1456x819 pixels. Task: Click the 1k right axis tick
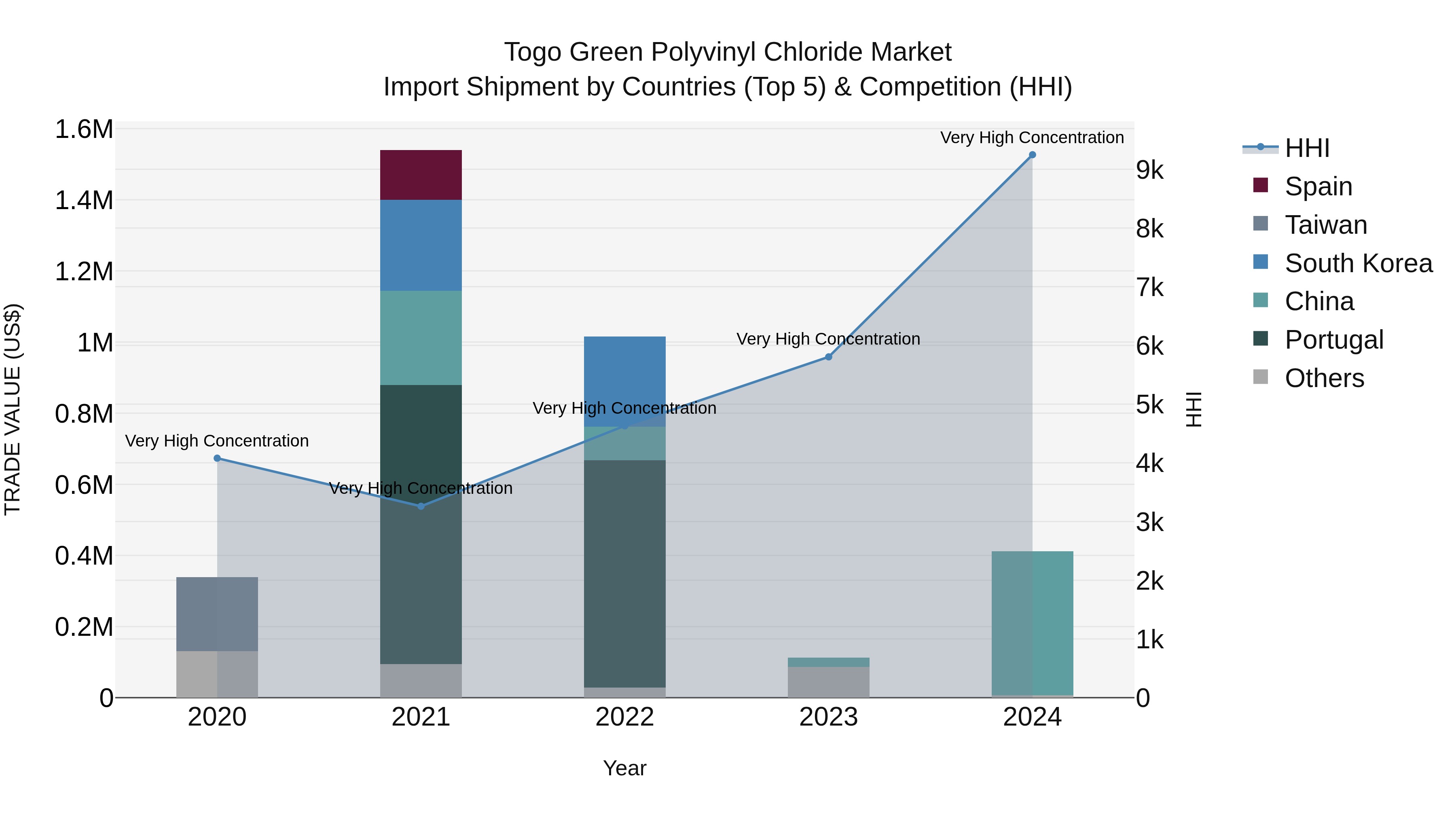tap(1150, 640)
